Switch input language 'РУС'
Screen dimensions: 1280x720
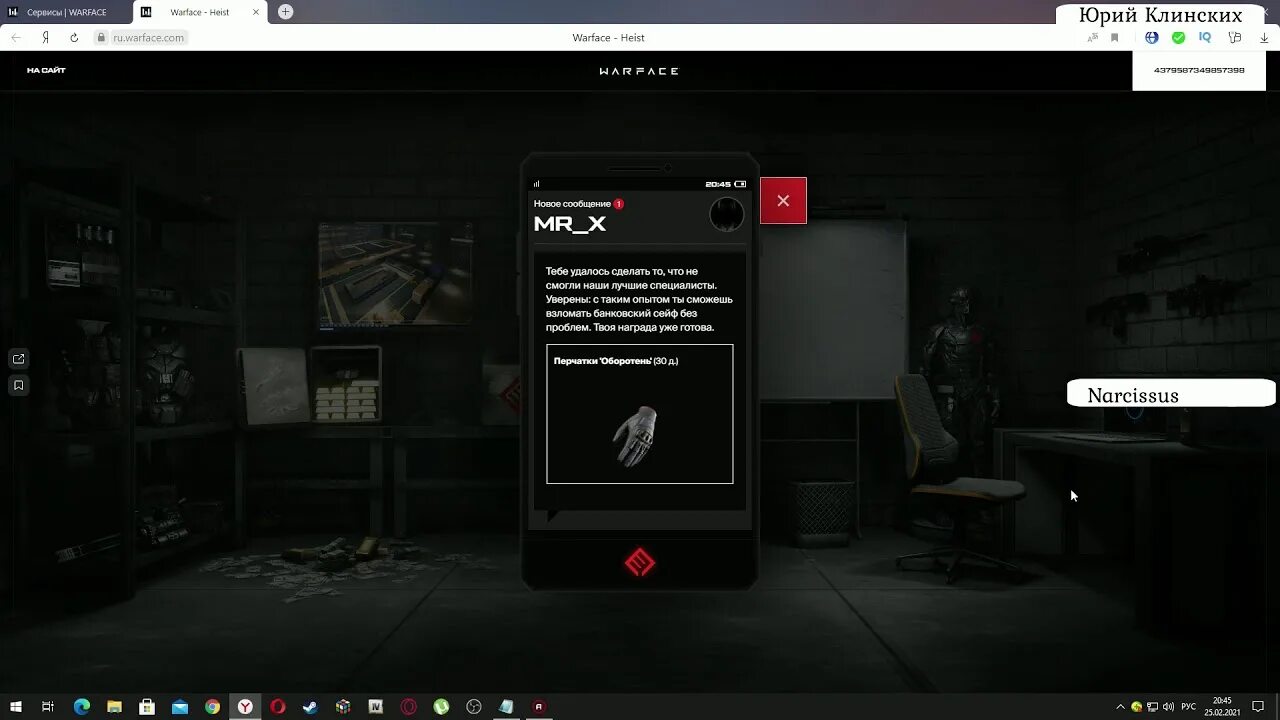point(1188,707)
